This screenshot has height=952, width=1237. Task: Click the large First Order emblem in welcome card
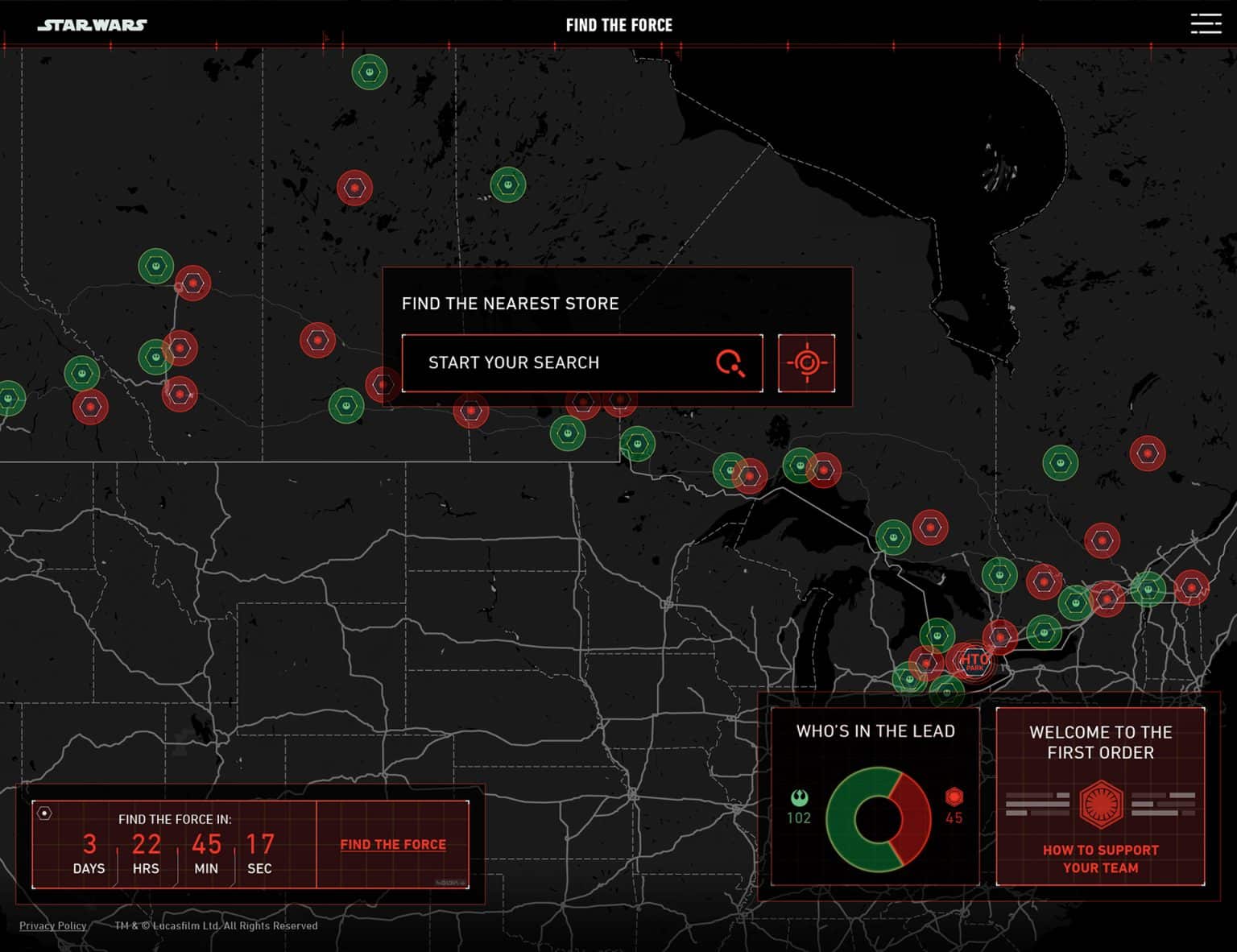1100,804
